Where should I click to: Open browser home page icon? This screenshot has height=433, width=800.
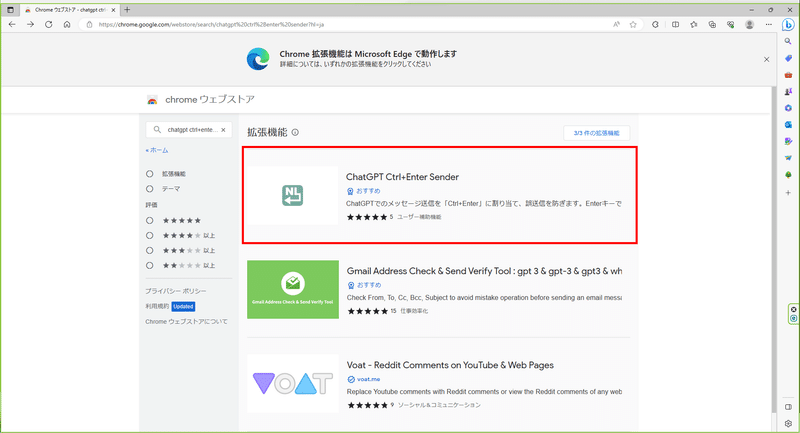click(x=67, y=24)
